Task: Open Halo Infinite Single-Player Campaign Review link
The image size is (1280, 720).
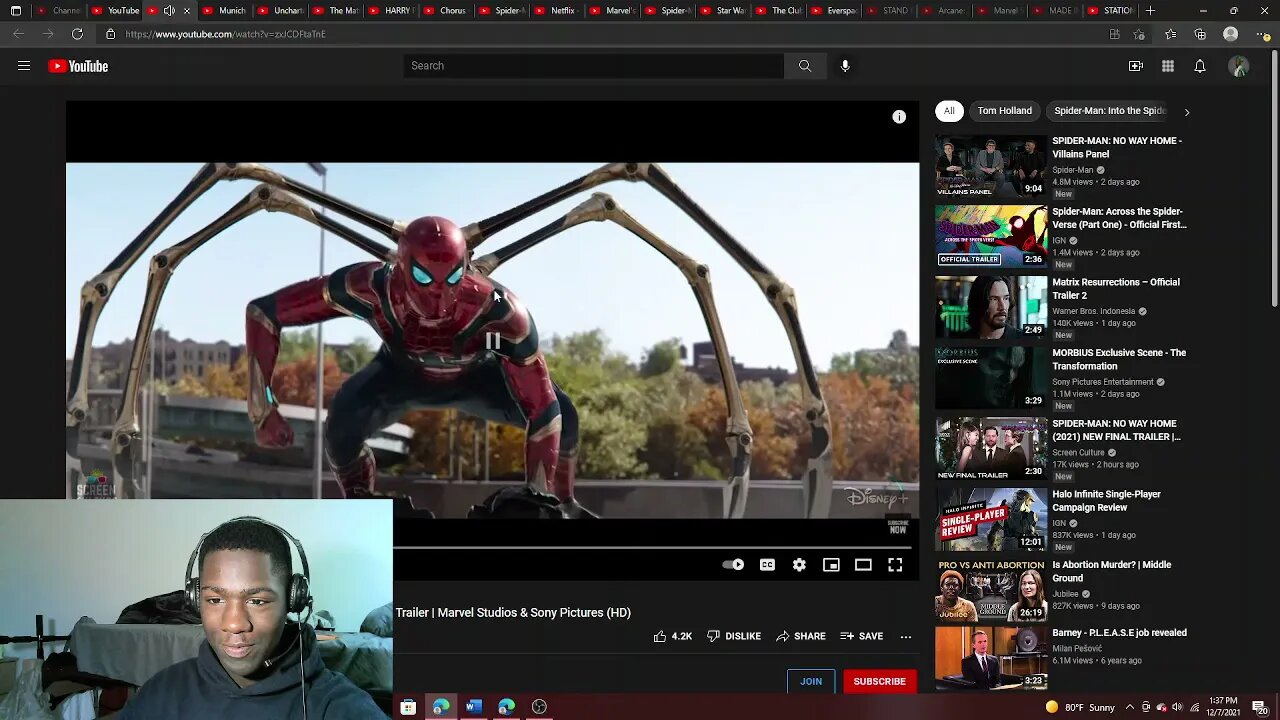Action: (x=1106, y=501)
